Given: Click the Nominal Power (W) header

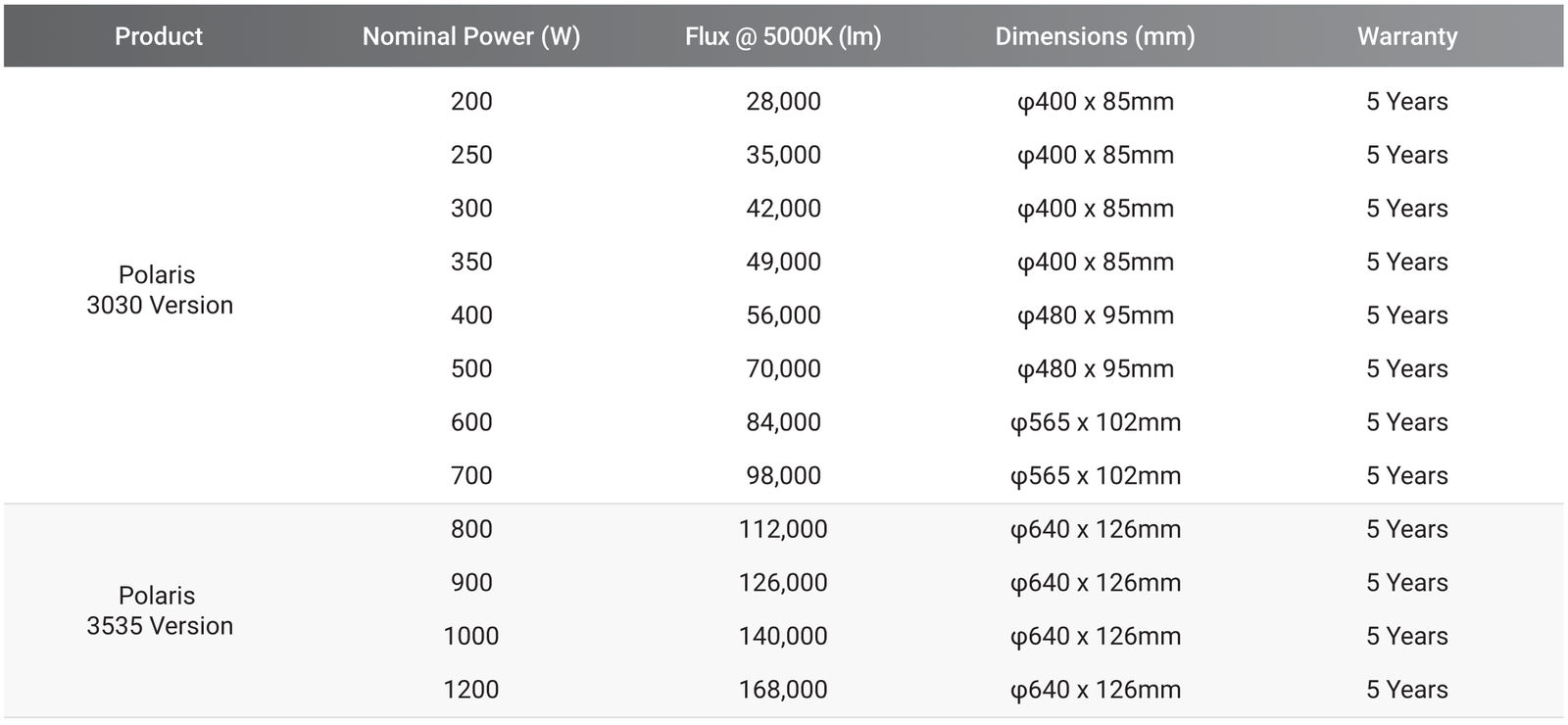Looking at the screenshot, I should [470, 36].
